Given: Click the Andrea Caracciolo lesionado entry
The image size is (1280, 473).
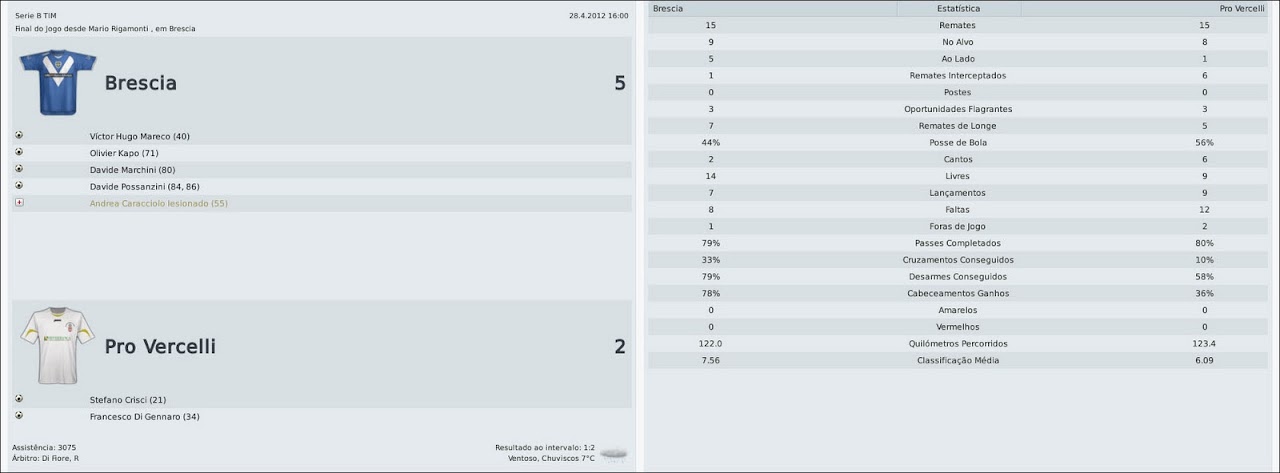Looking at the screenshot, I should (x=158, y=203).
